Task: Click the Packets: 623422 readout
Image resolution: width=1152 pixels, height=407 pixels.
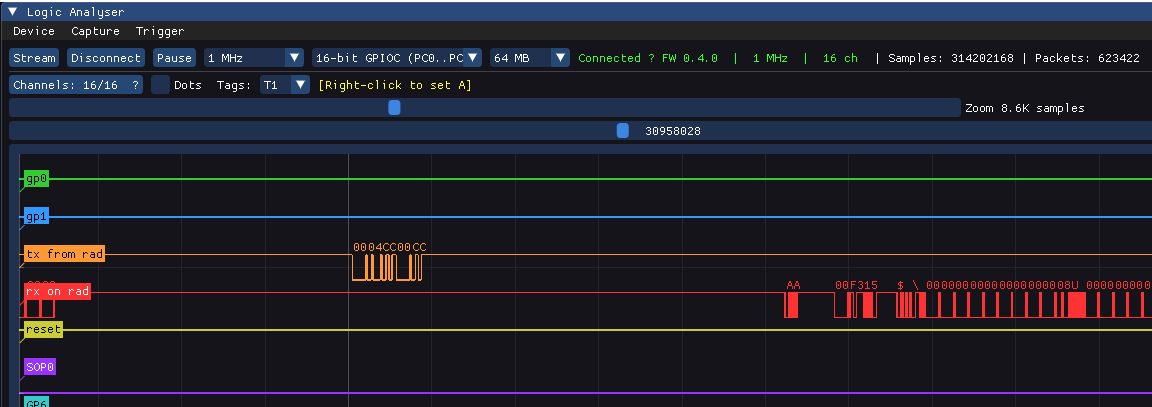Action: coord(1087,58)
